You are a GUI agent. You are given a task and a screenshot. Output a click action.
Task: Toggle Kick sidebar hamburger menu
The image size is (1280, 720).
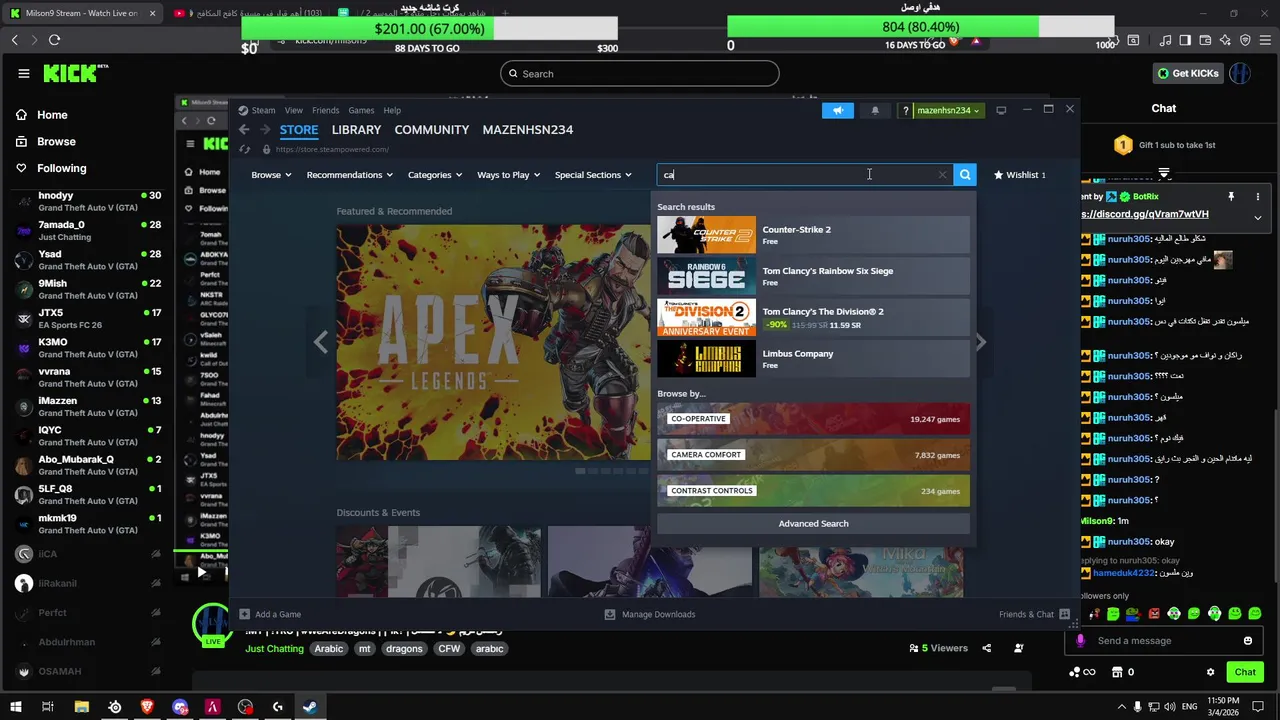click(x=24, y=74)
